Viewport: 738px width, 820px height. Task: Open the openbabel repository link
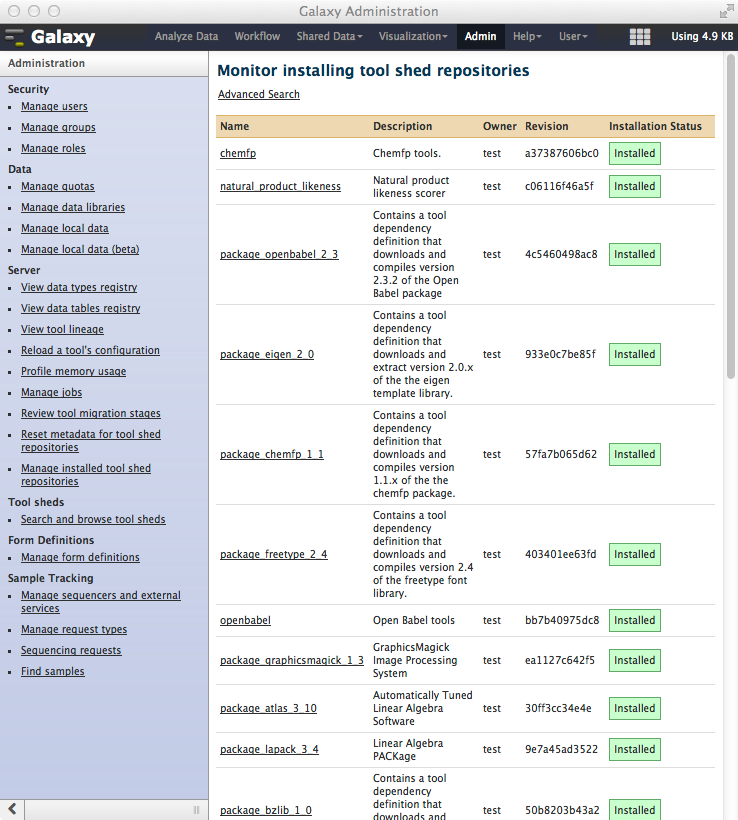[x=245, y=620]
